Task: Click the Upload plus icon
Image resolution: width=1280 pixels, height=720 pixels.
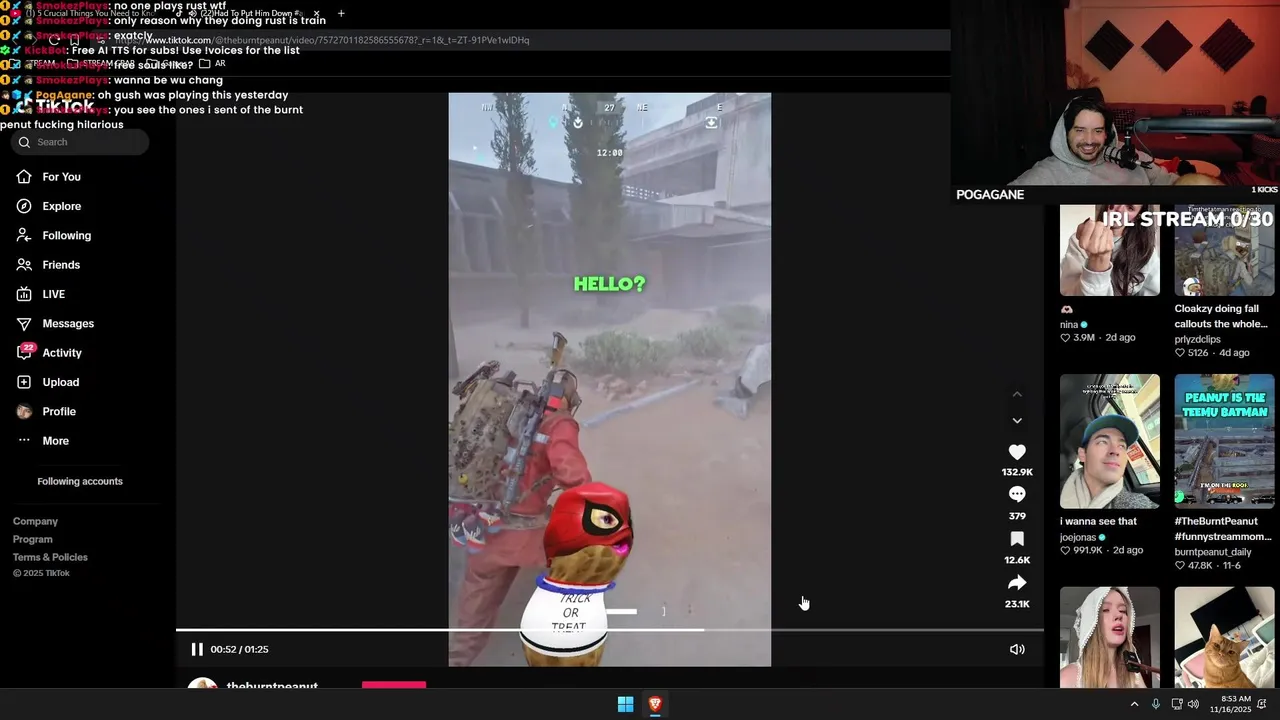Action: (x=24, y=382)
